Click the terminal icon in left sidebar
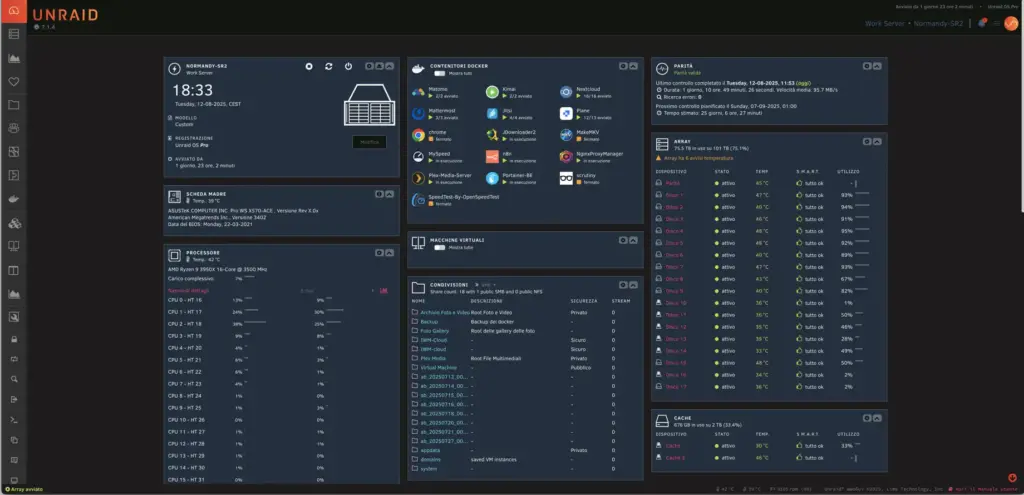The width and height of the screenshot is (1024, 495). point(14,420)
